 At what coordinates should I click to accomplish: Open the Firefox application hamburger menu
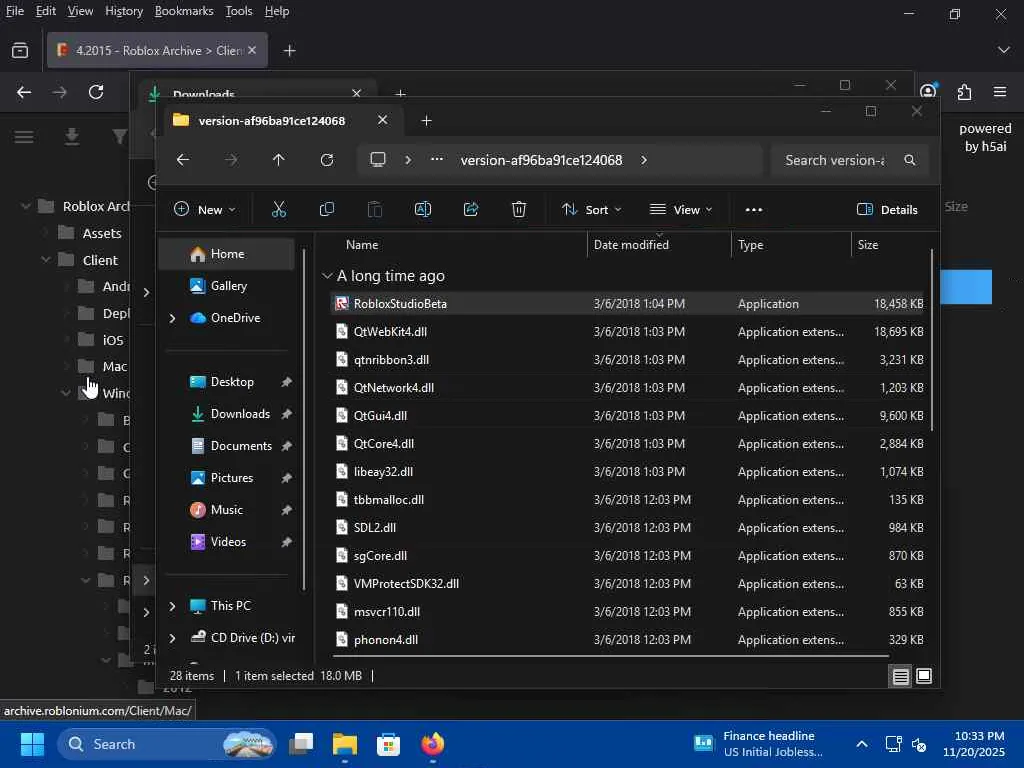coord(1000,92)
